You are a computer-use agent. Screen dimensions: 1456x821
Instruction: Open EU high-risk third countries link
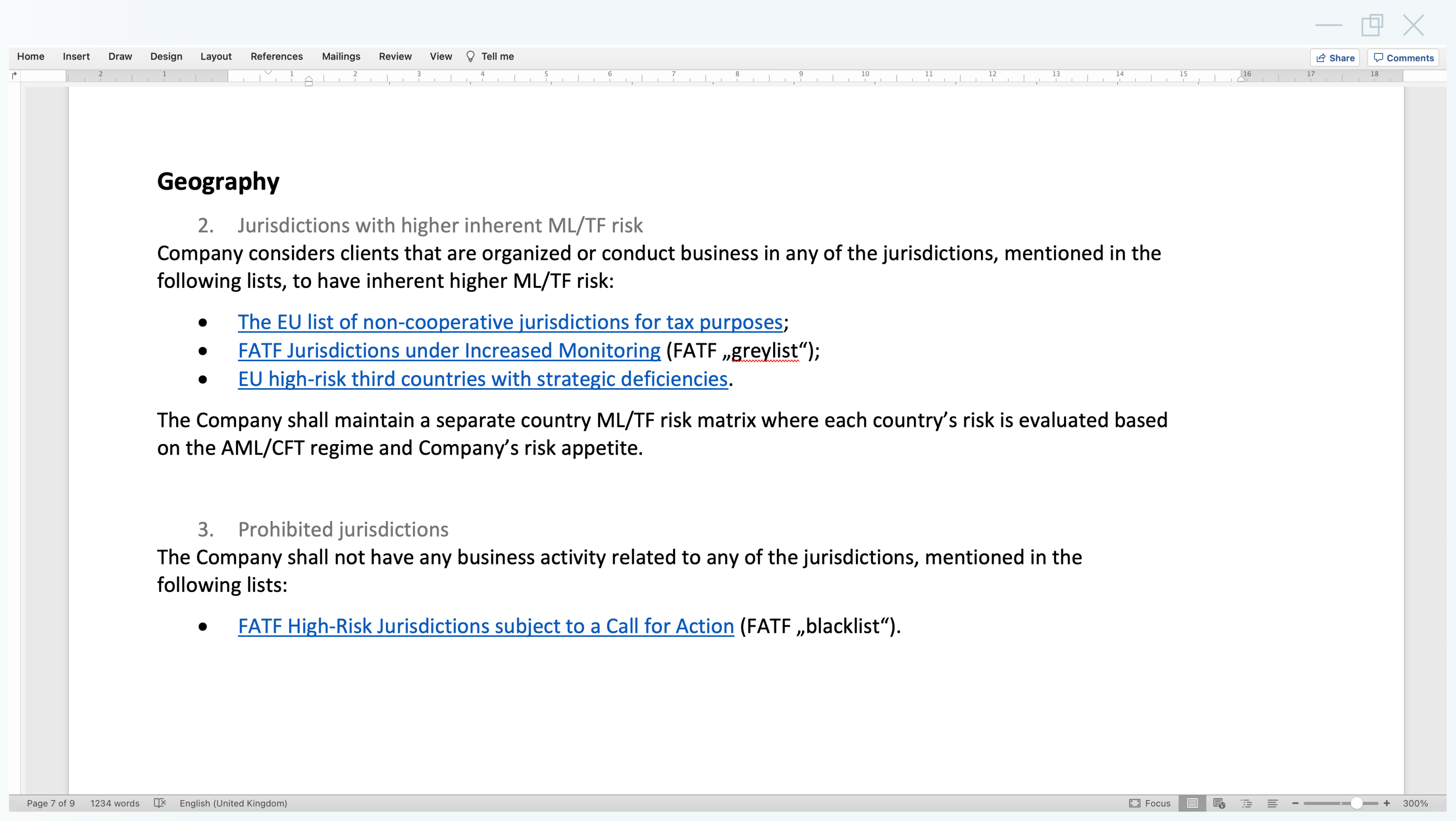(x=483, y=378)
